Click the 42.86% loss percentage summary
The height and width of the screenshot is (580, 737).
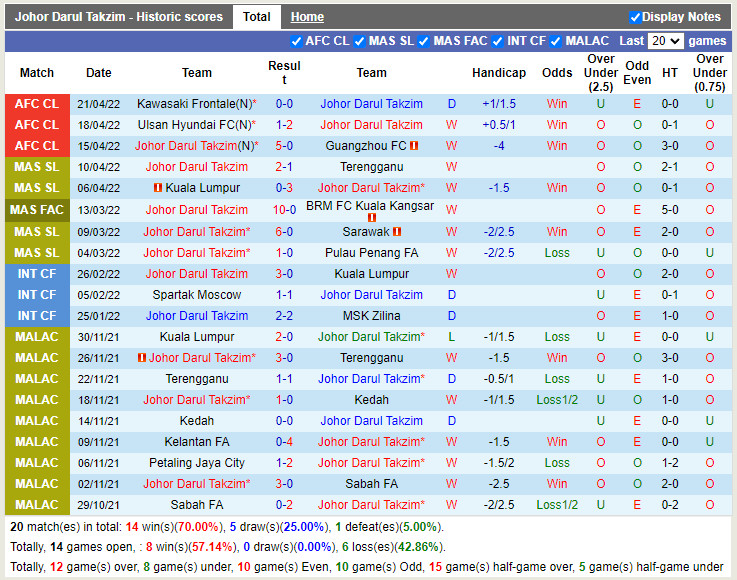click(x=418, y=547)
